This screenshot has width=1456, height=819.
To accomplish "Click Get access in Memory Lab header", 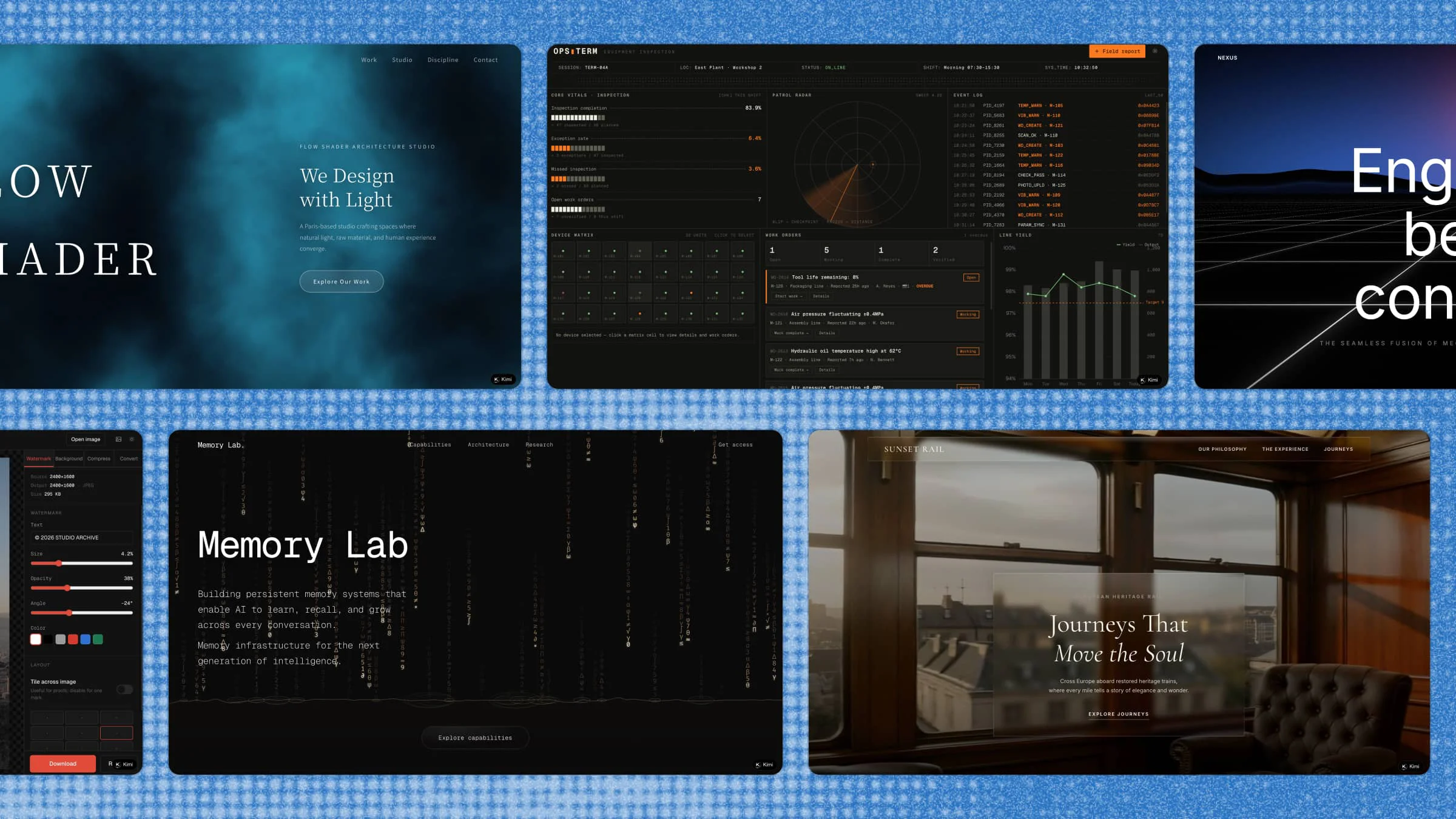I will (735, 445).
